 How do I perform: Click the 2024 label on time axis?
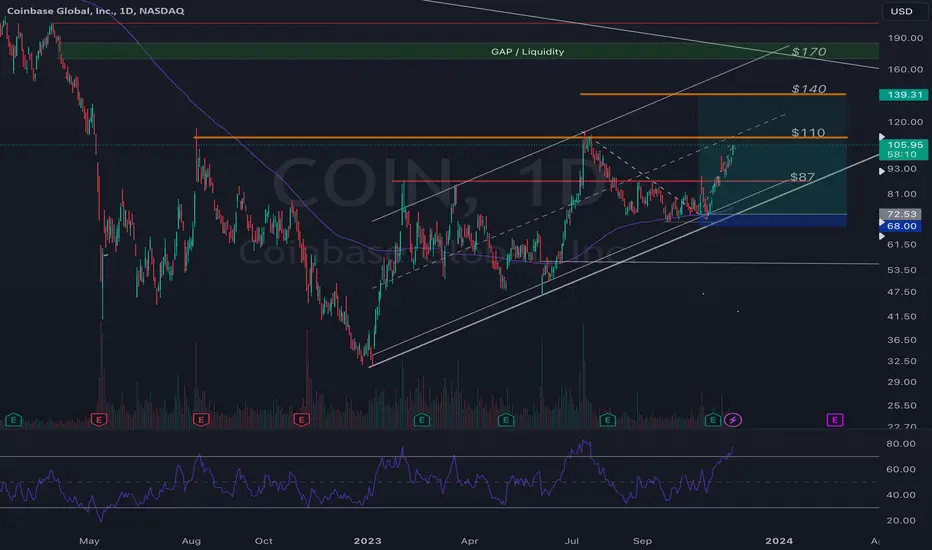point(779,541)
